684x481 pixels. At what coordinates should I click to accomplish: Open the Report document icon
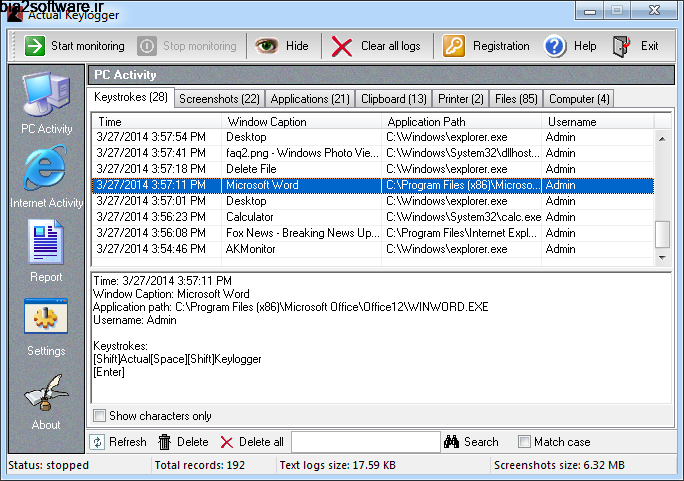(x=46, y=242)
